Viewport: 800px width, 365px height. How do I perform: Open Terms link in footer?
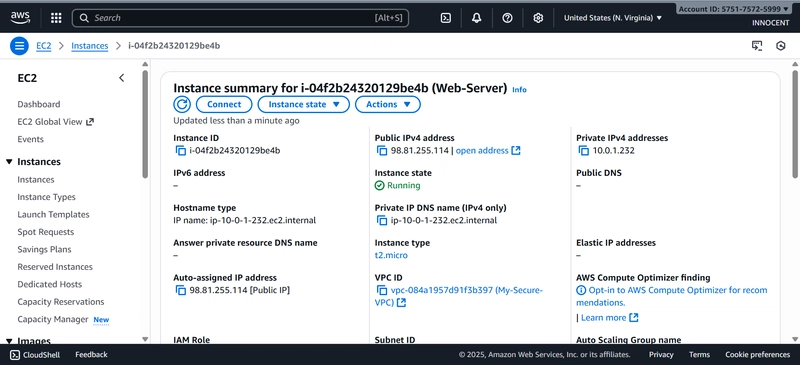coord(699,354)
